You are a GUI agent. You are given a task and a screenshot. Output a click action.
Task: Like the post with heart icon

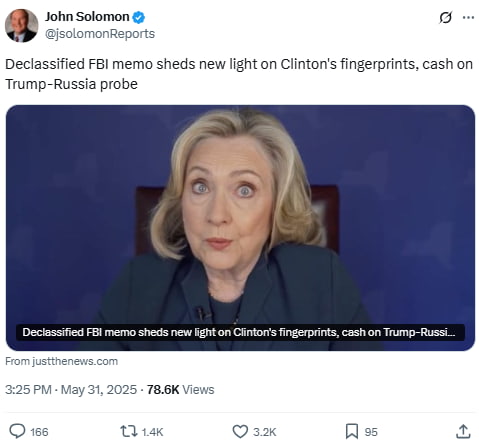(240, 432)
